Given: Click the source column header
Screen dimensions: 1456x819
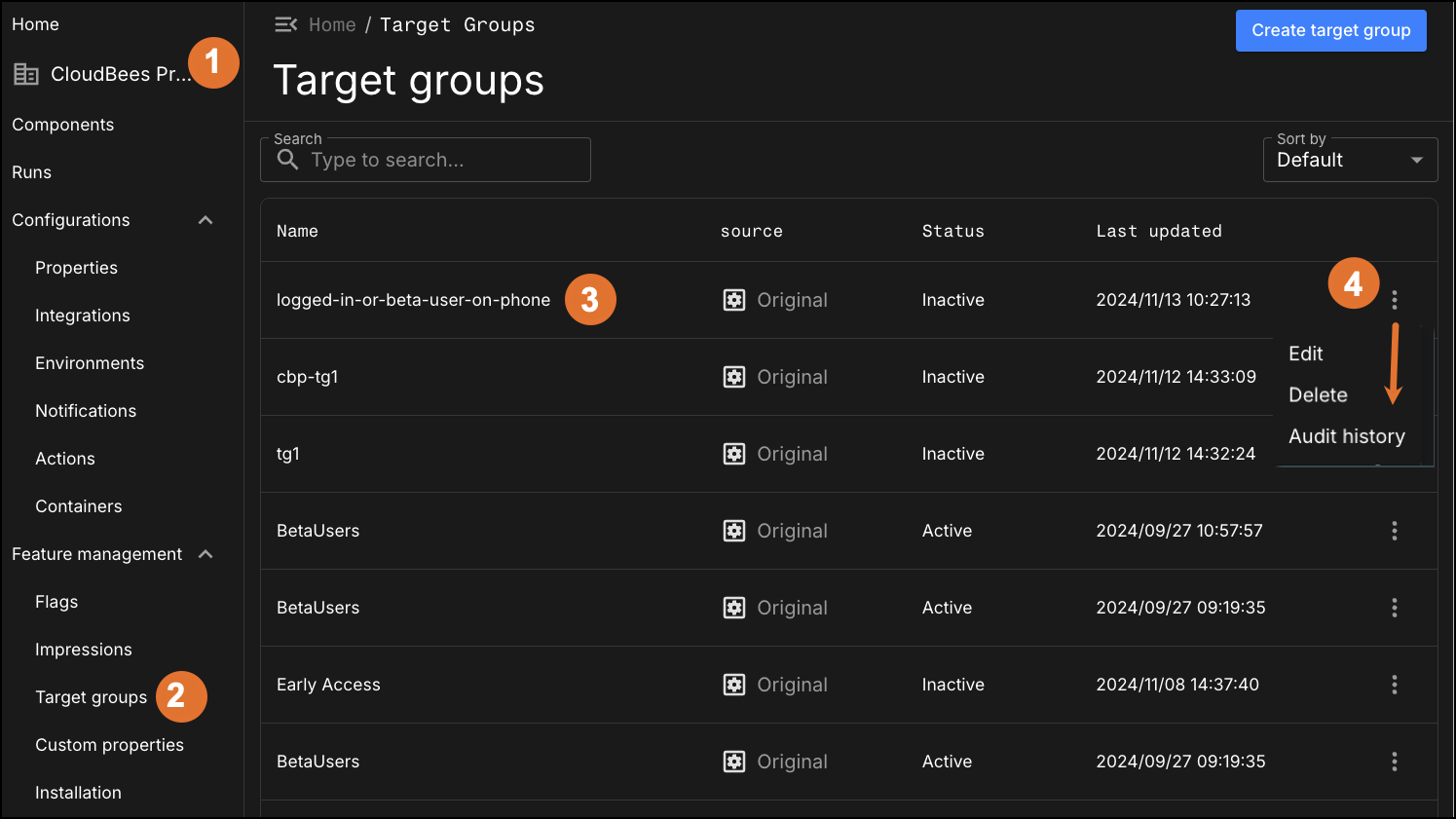Looking at the screenshot, I should tap(751, 231).
